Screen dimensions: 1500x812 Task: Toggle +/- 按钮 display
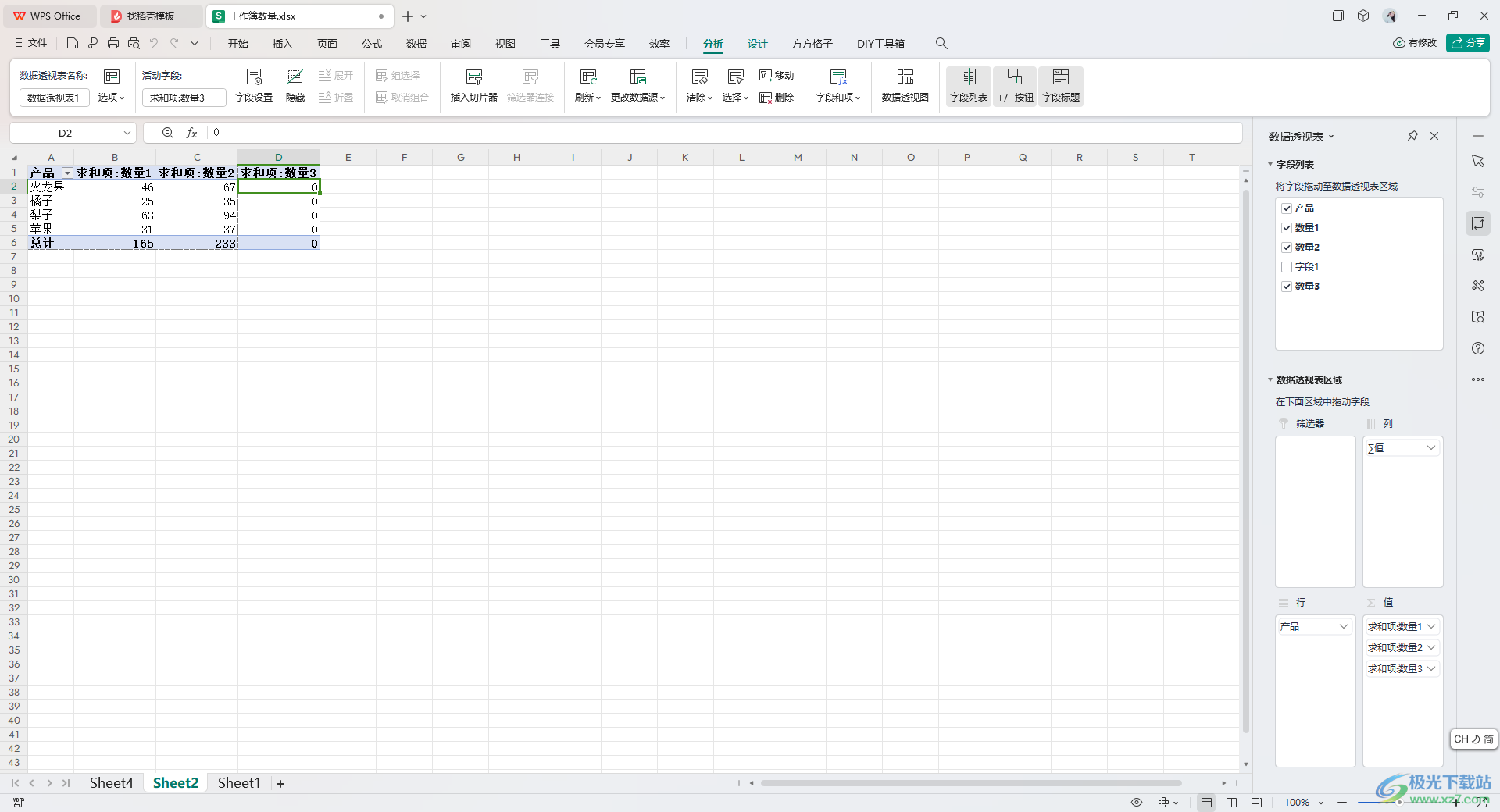(1015, 85)
